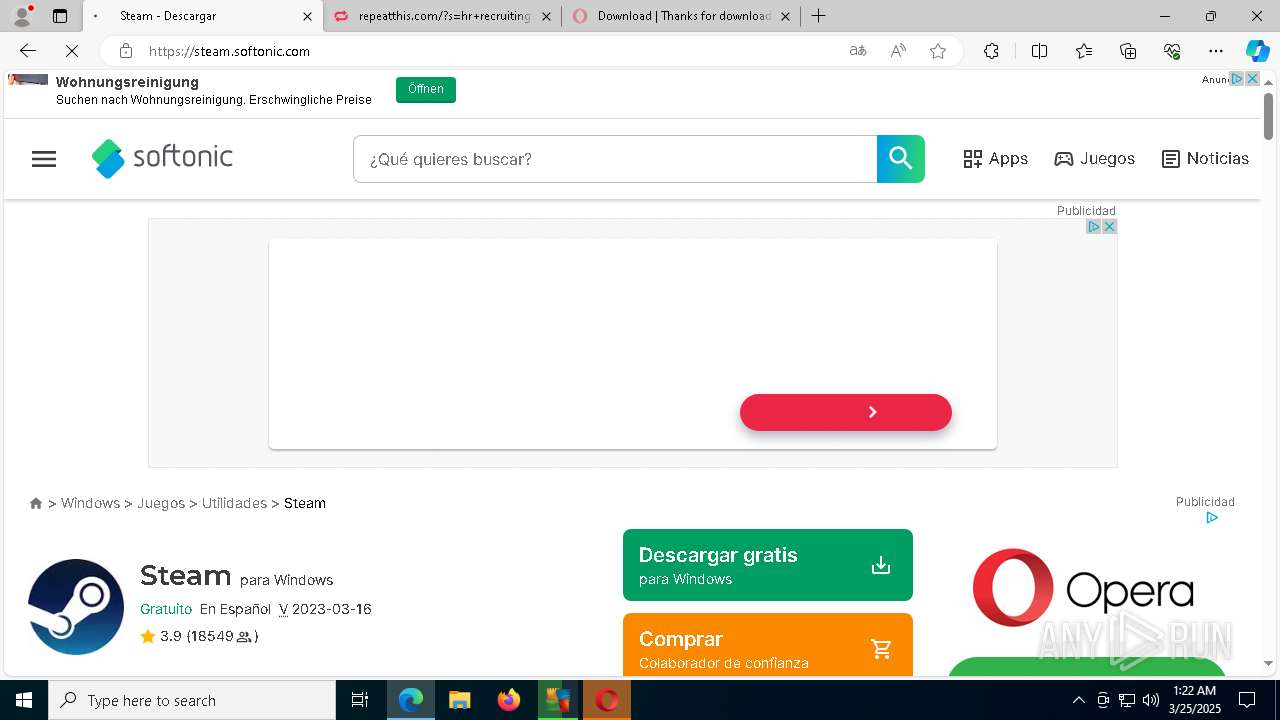Click the Opera advertisement logo

pos(1083,589)
